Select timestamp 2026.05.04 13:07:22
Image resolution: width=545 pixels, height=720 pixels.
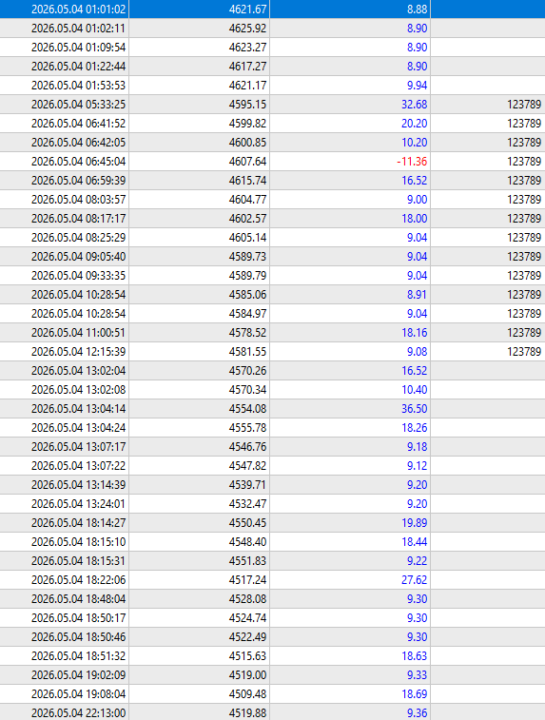78,466
